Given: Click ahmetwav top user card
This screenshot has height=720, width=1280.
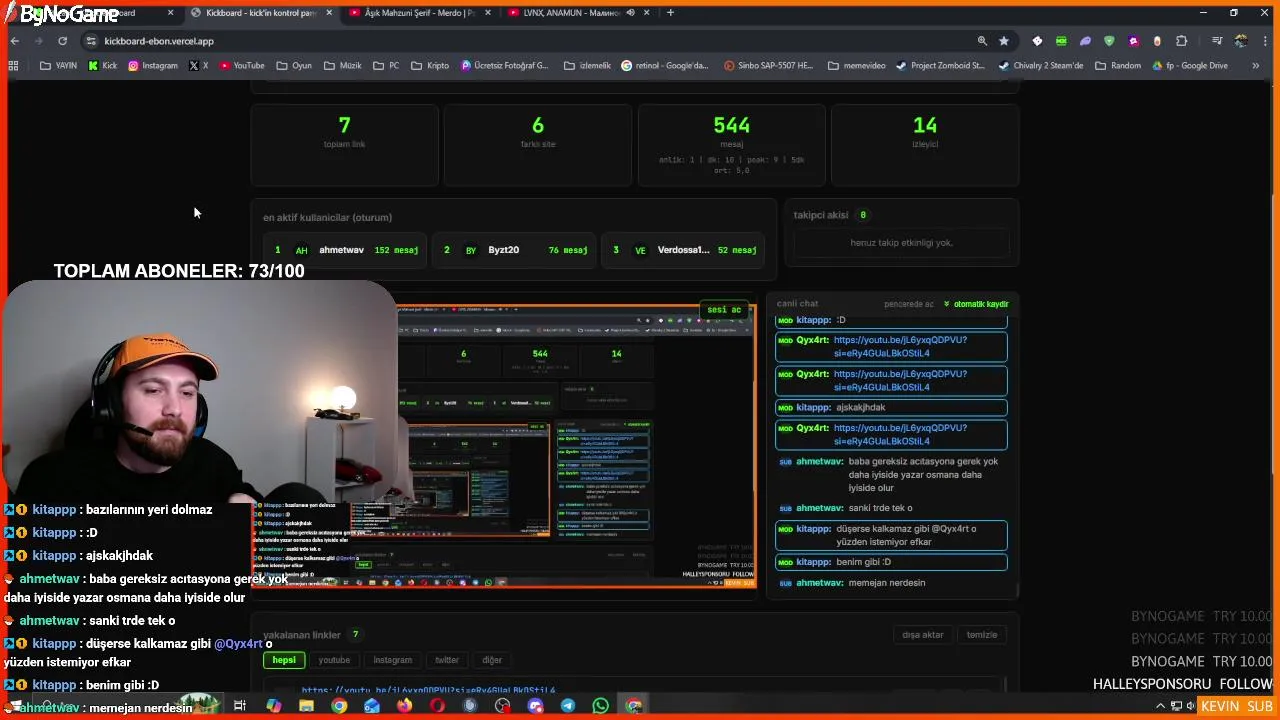Looking at the screenshot, I should tap(346, 250).
